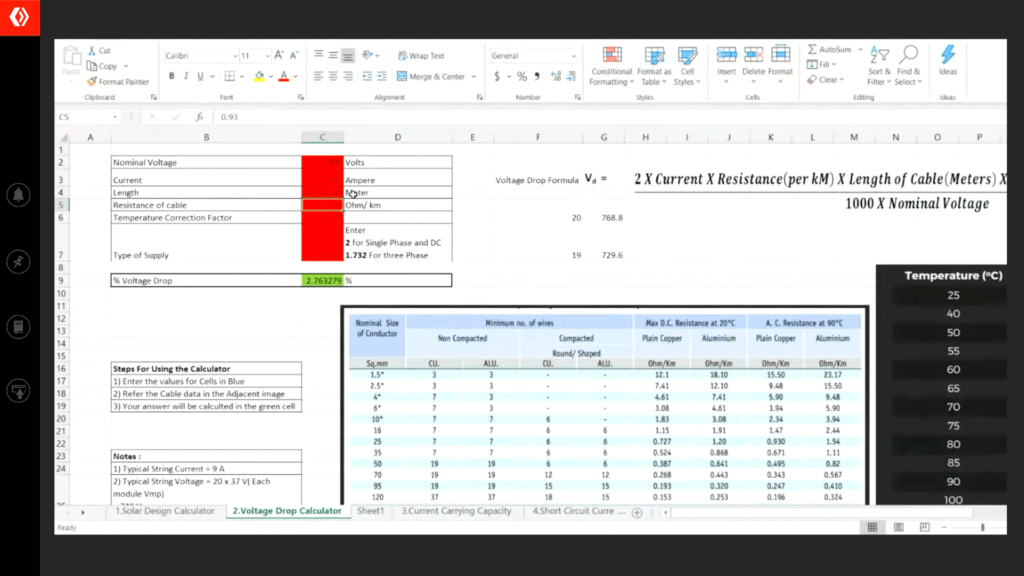Image resolution: width=1024 pixels, height=576 pixels.
Task: Click the Format Painter icon
Action: click(91, 82)
